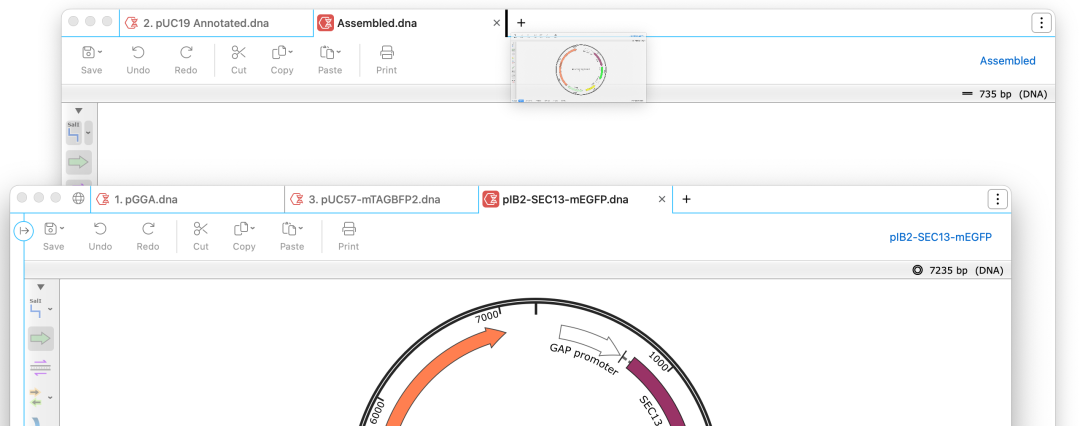Click Paste in the Assembled window toolbar
This screenshot has width=1080, height=426.
(x=329, y=60)
